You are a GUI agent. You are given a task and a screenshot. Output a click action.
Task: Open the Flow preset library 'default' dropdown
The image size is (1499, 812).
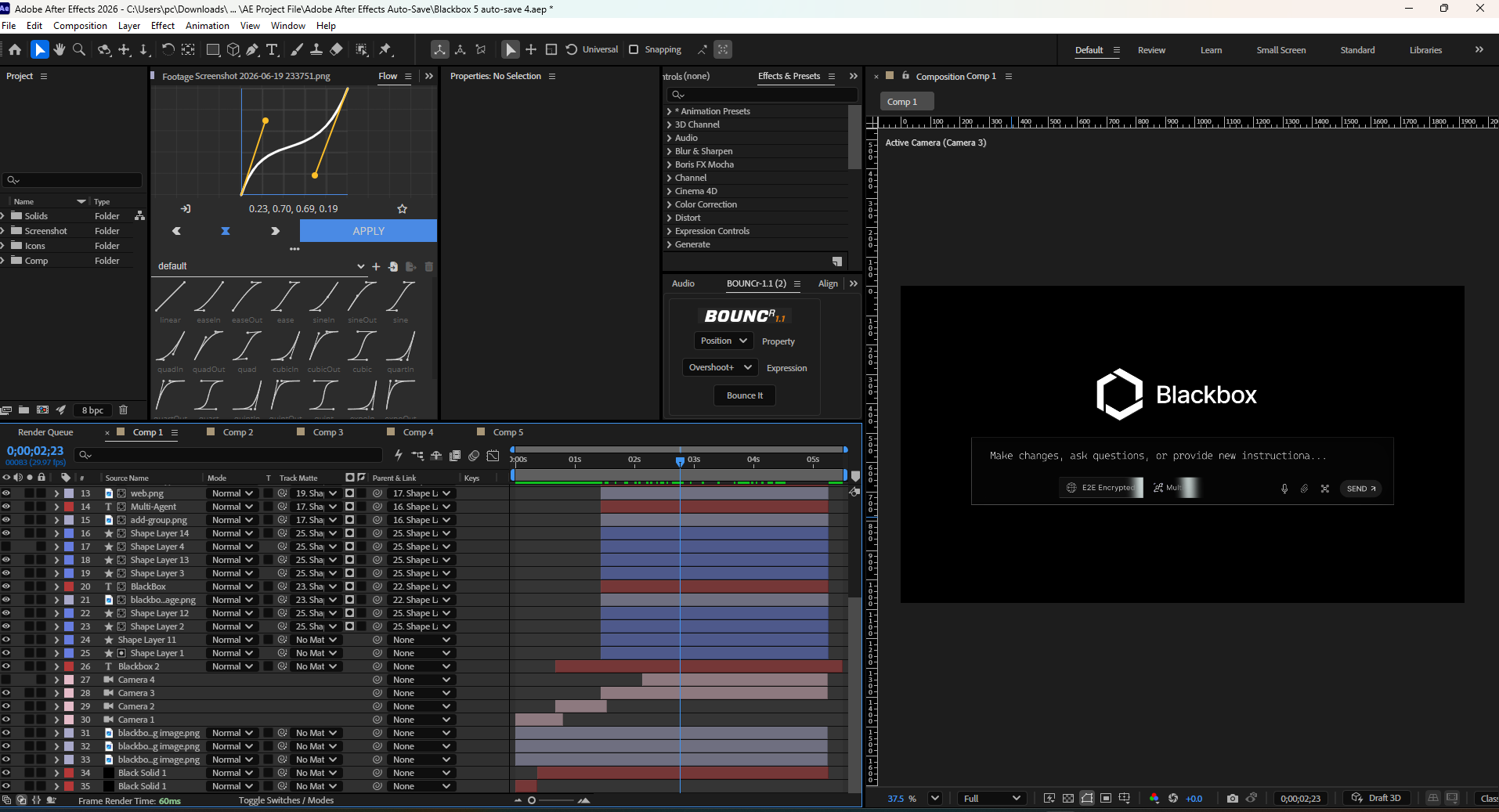(261, 266)
